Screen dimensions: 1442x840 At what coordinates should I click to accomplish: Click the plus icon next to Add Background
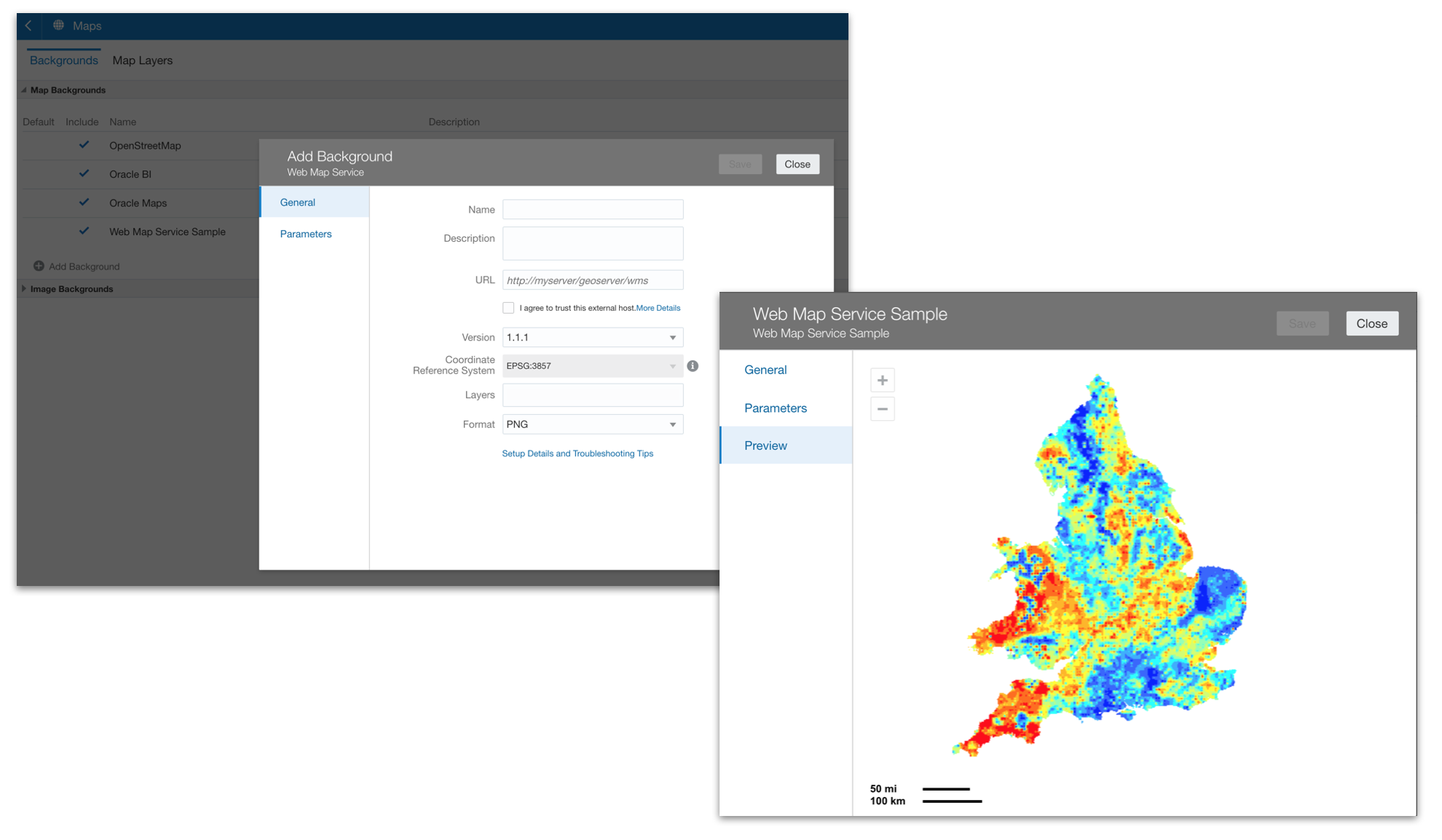tap(39, 266)
